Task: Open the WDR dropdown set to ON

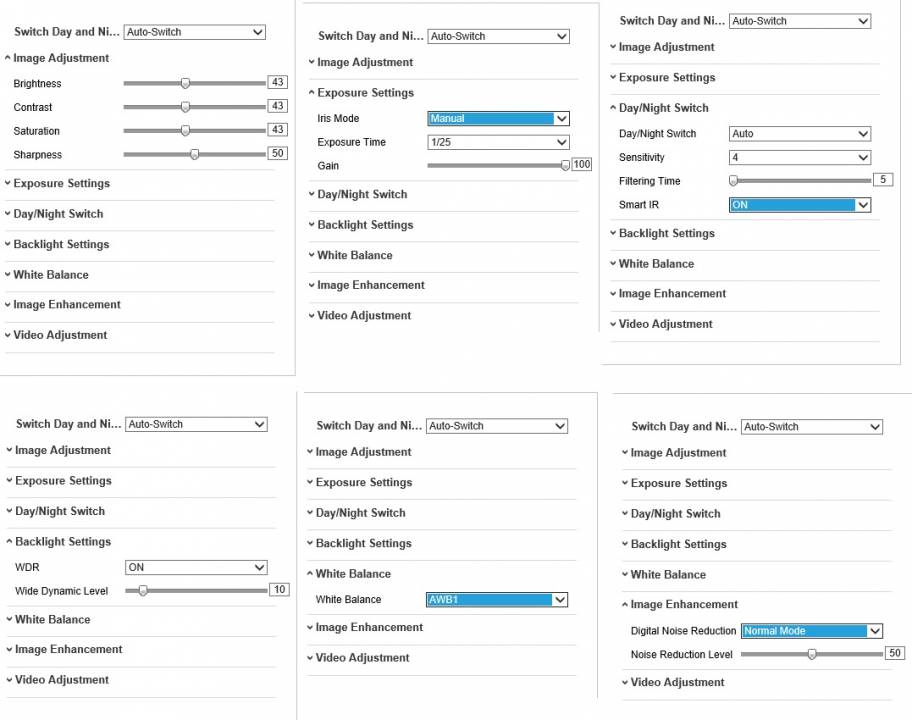Action: point(196,567)
